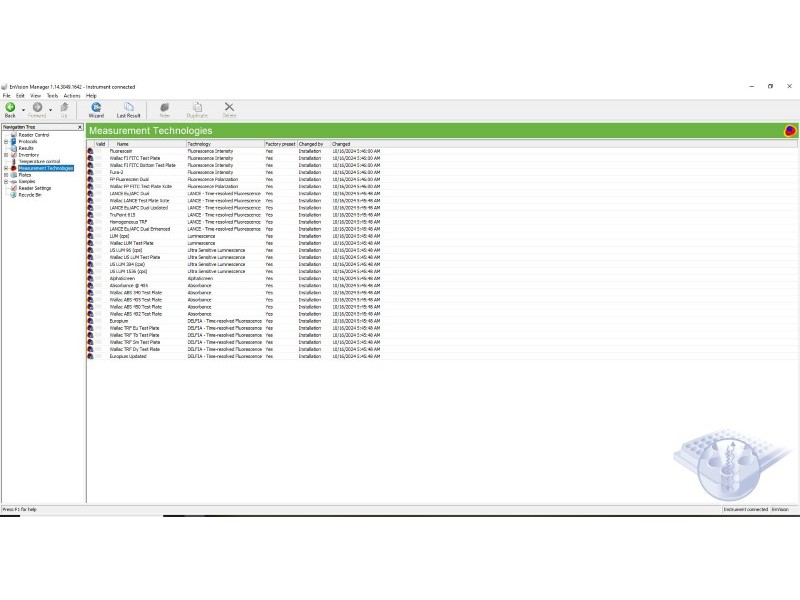Click the Duplicate toolbar icon
This screenshot has width=800, height=600.
click(197, 107)
